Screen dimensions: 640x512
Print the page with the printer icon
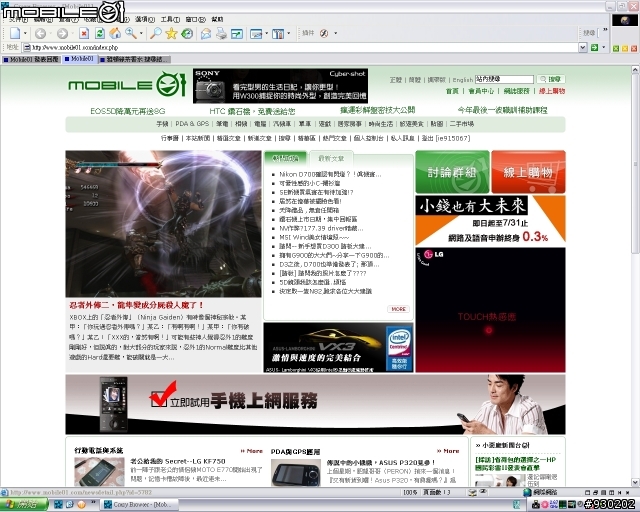point(221,33)
